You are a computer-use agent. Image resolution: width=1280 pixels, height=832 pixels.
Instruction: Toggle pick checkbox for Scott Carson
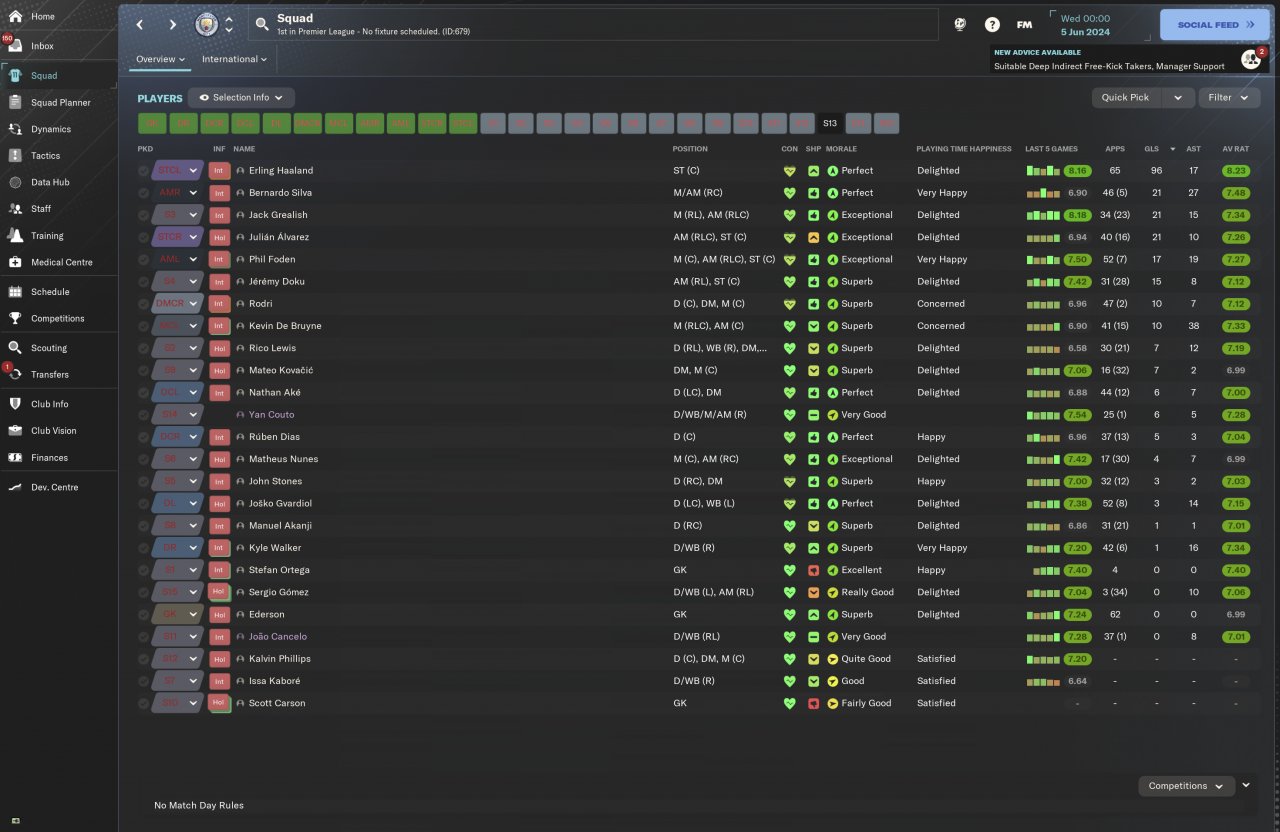coord(144,703)
